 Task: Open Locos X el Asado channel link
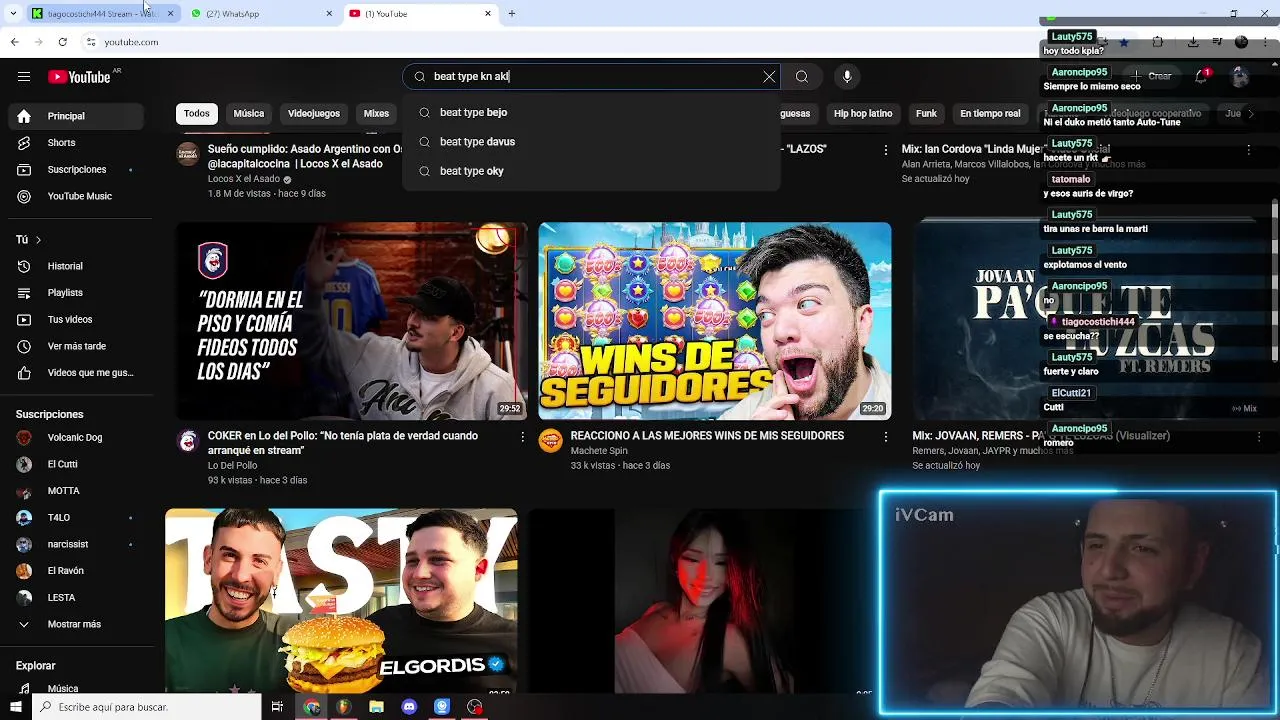244,179
